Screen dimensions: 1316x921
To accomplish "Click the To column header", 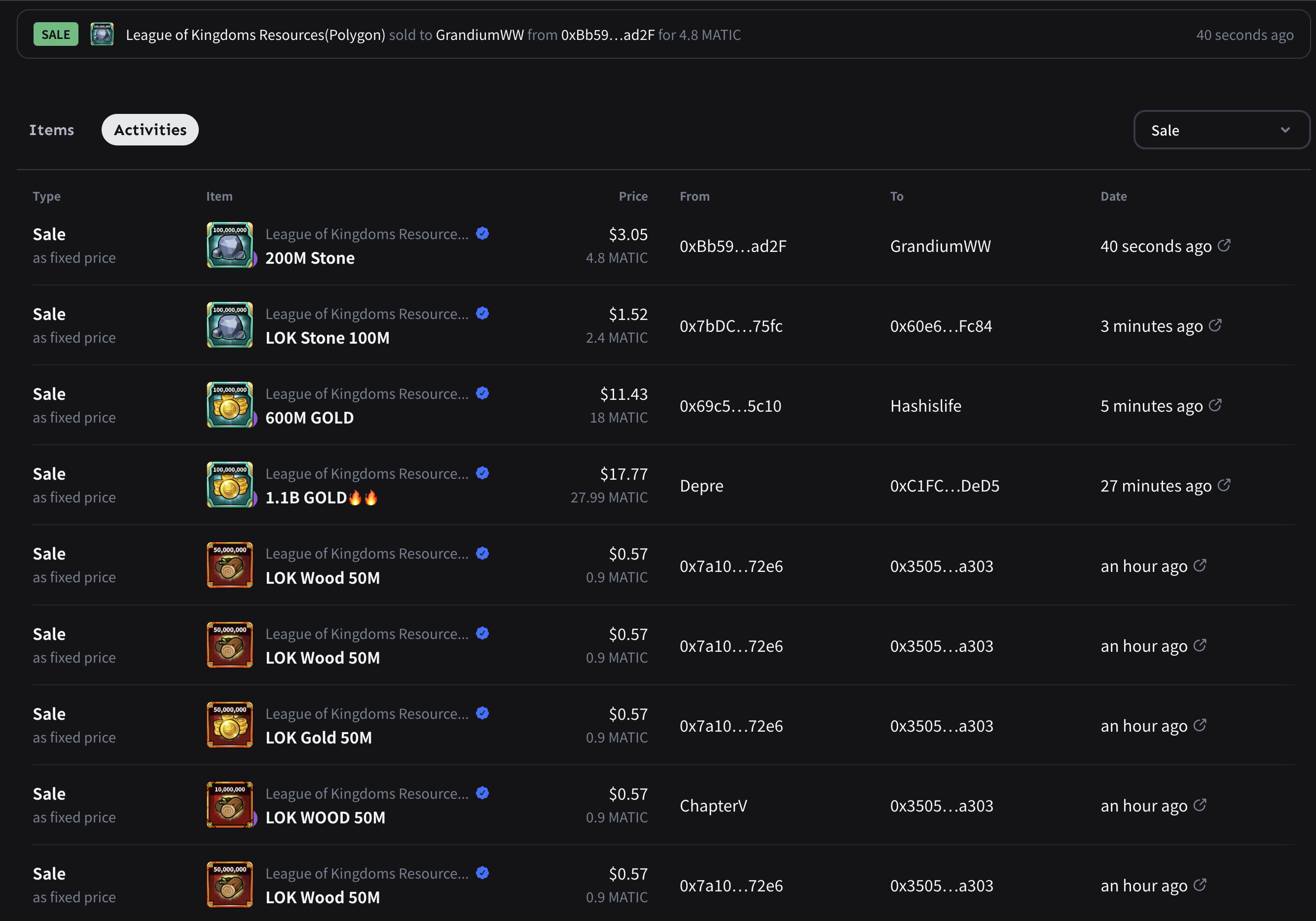I will 897,196.
